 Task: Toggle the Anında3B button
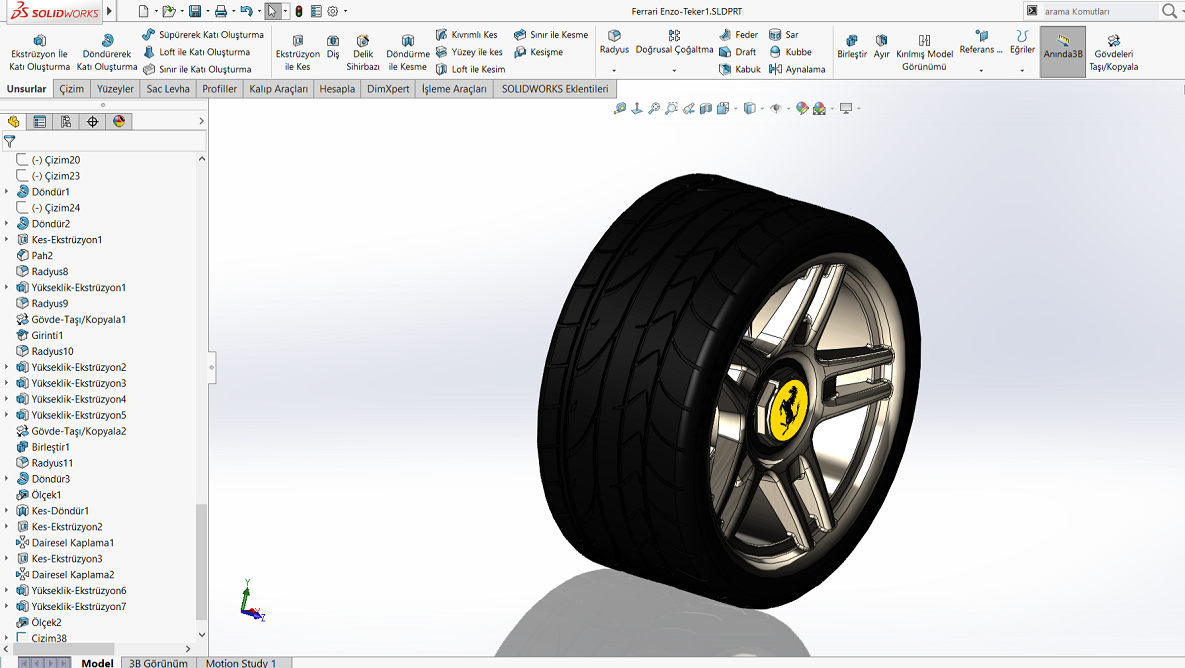(1063, 51)
